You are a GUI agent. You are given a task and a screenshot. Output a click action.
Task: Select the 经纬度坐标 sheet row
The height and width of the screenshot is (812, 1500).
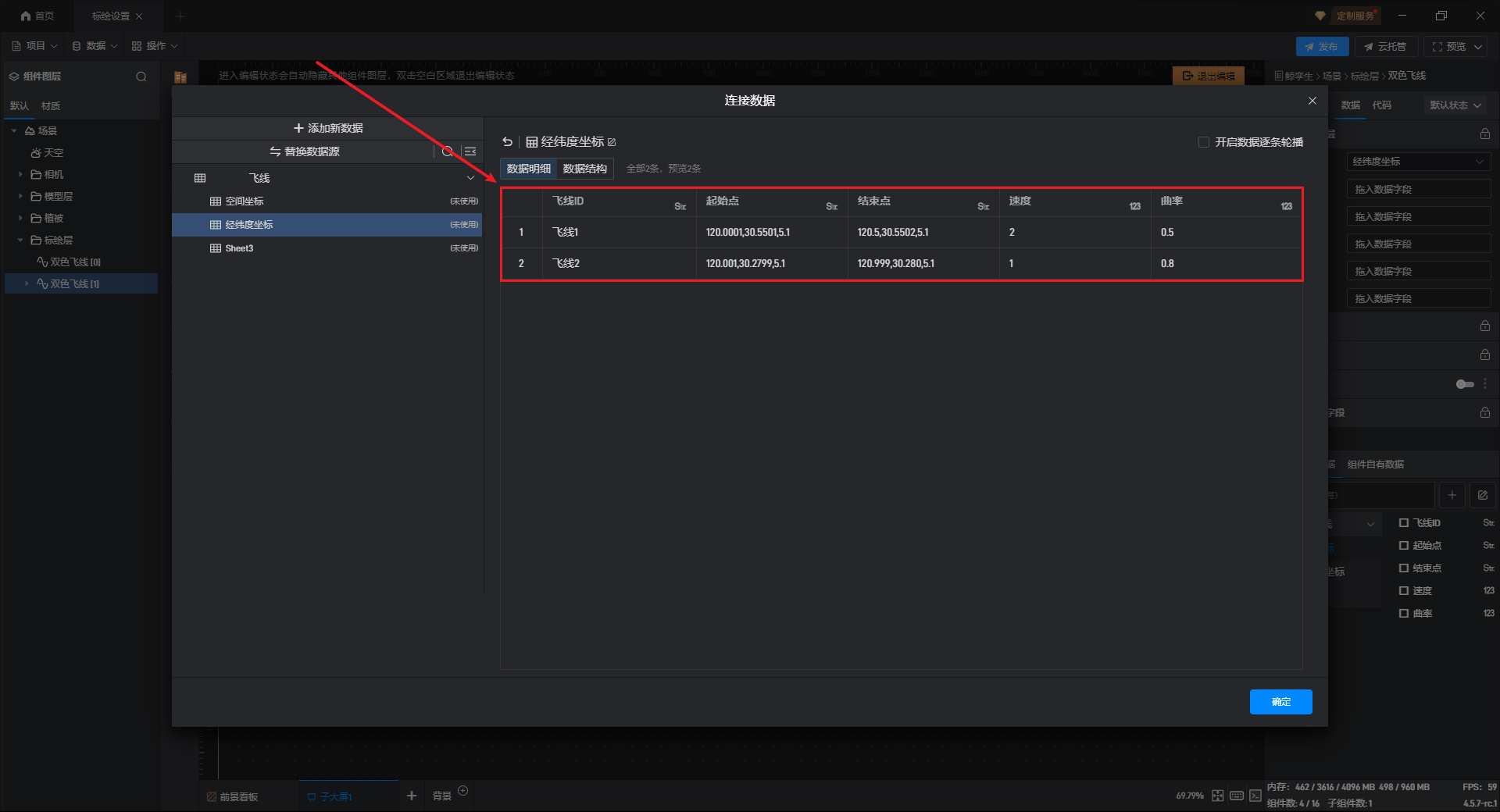(327, 225)
